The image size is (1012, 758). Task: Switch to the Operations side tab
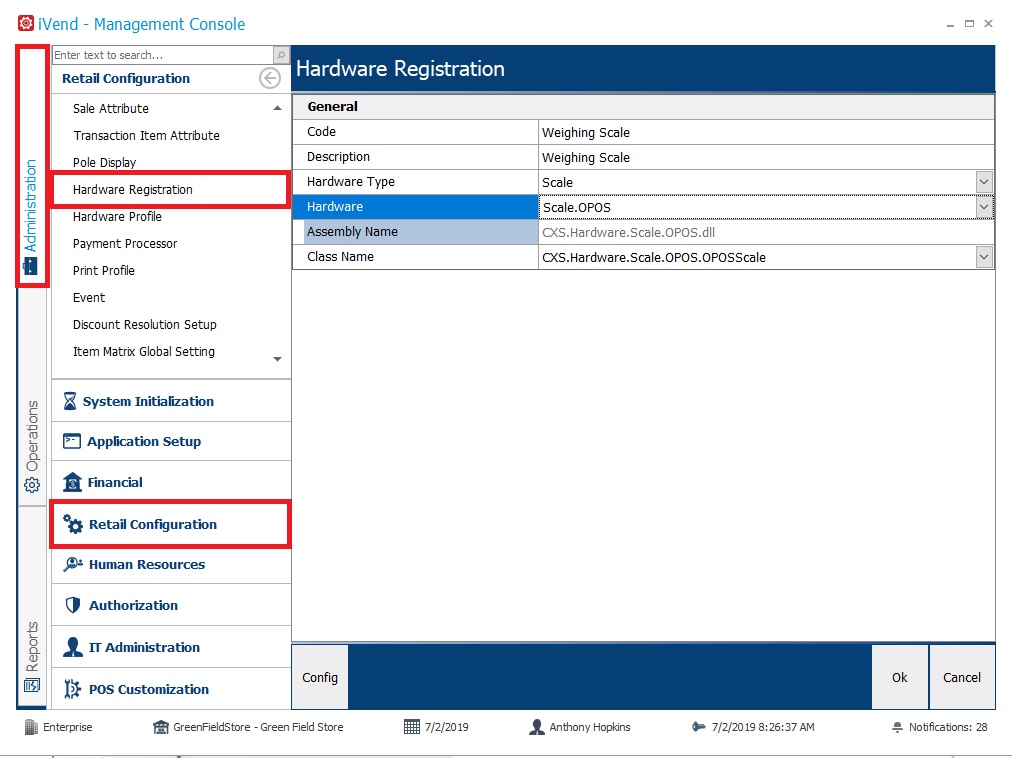tap(32, 396)
